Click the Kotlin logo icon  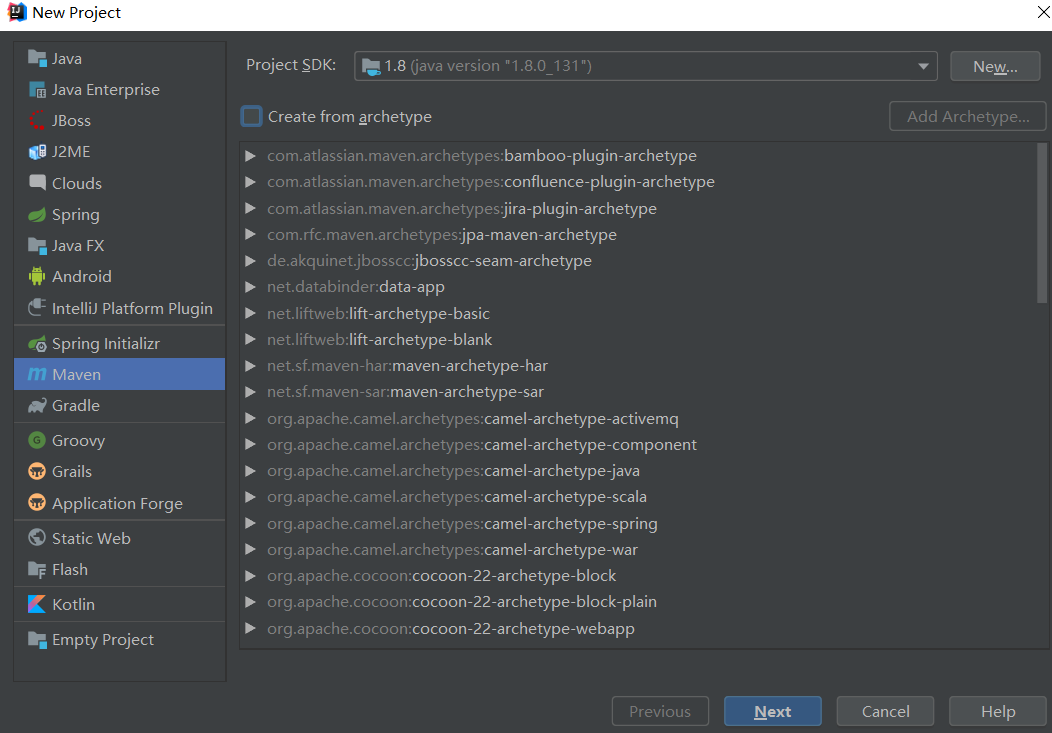(37, 604)
